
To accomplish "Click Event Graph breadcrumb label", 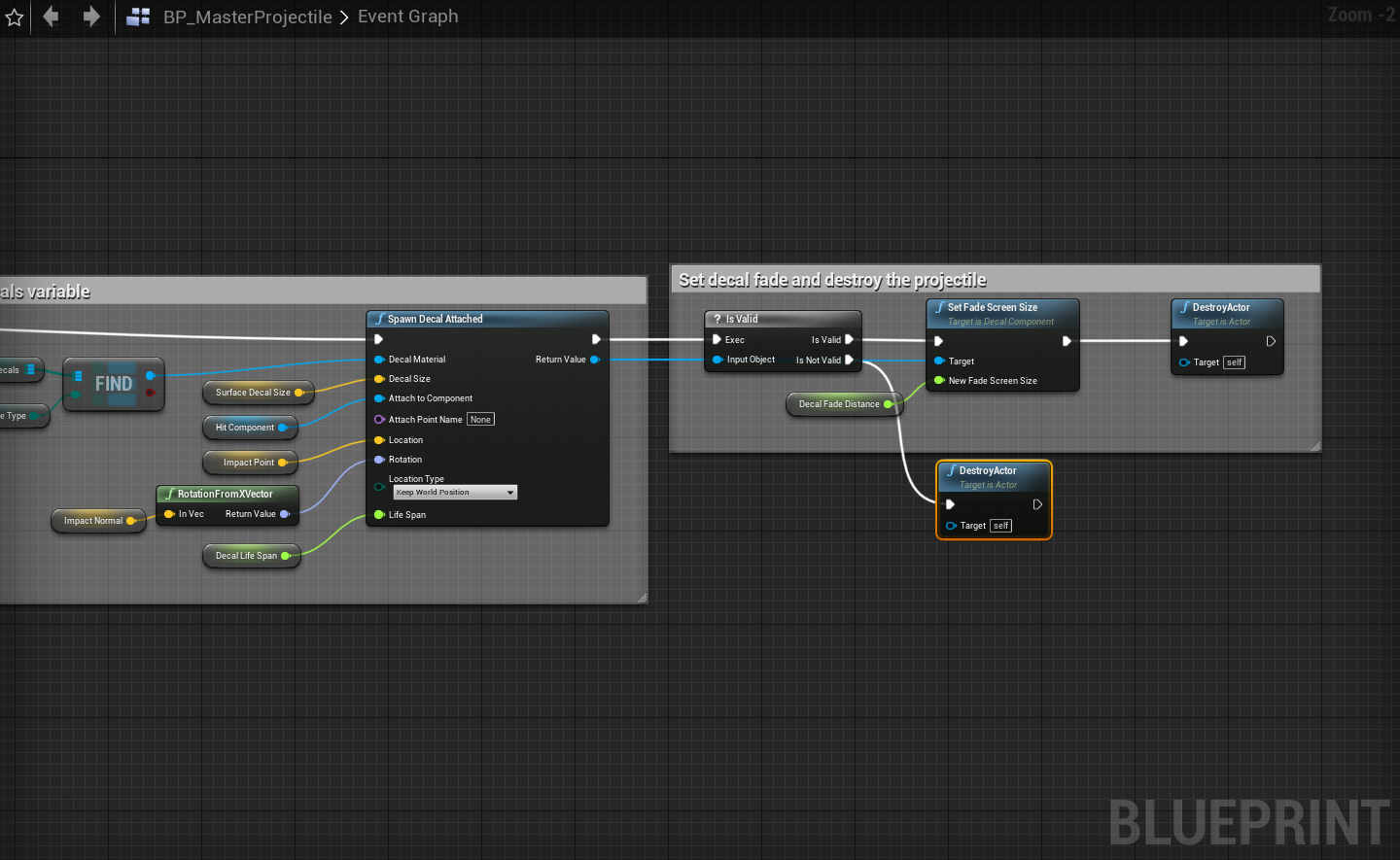I will click(x=407, y=17).
